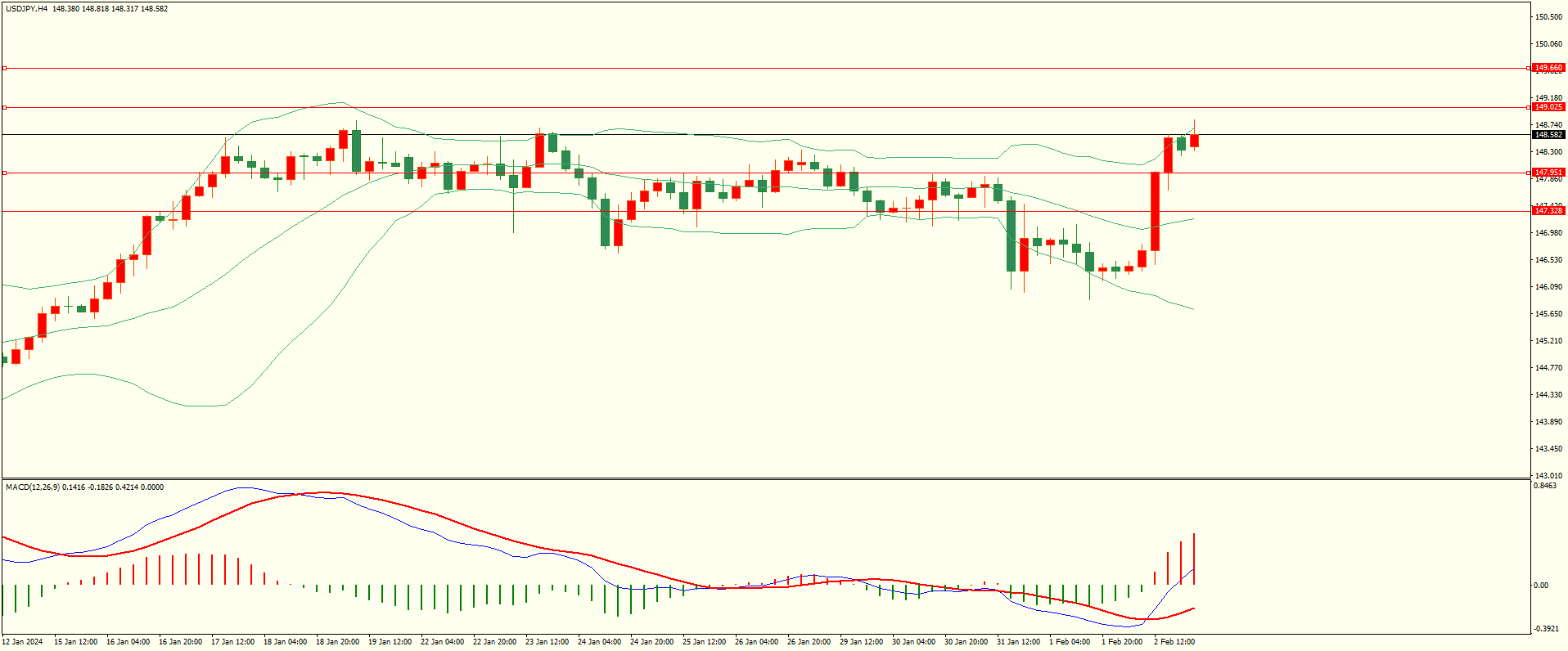Select the 0.00 MACD scale value
The height and width of the screenshot is (651, 1568).
pos(1541,585)
